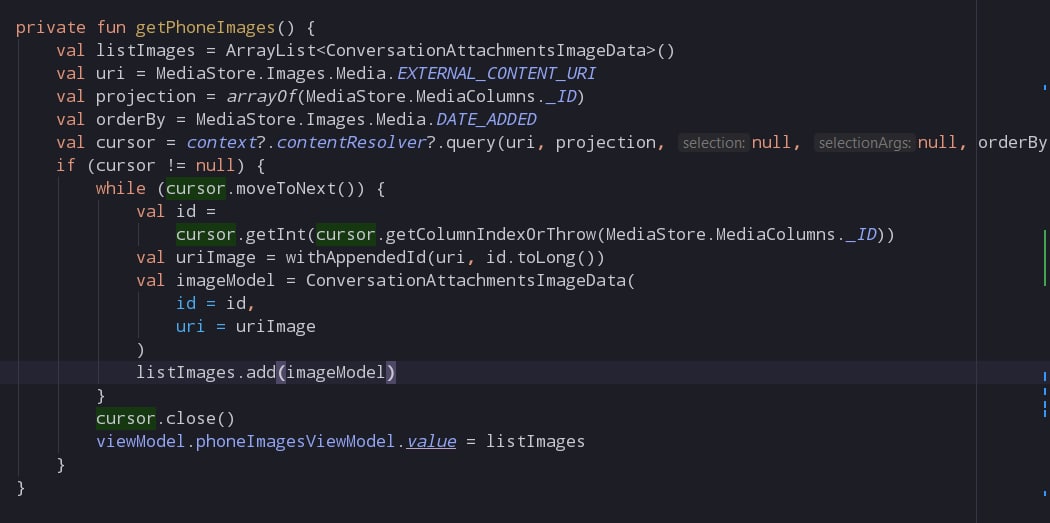Click cursor.close() statement

[165, 419]
